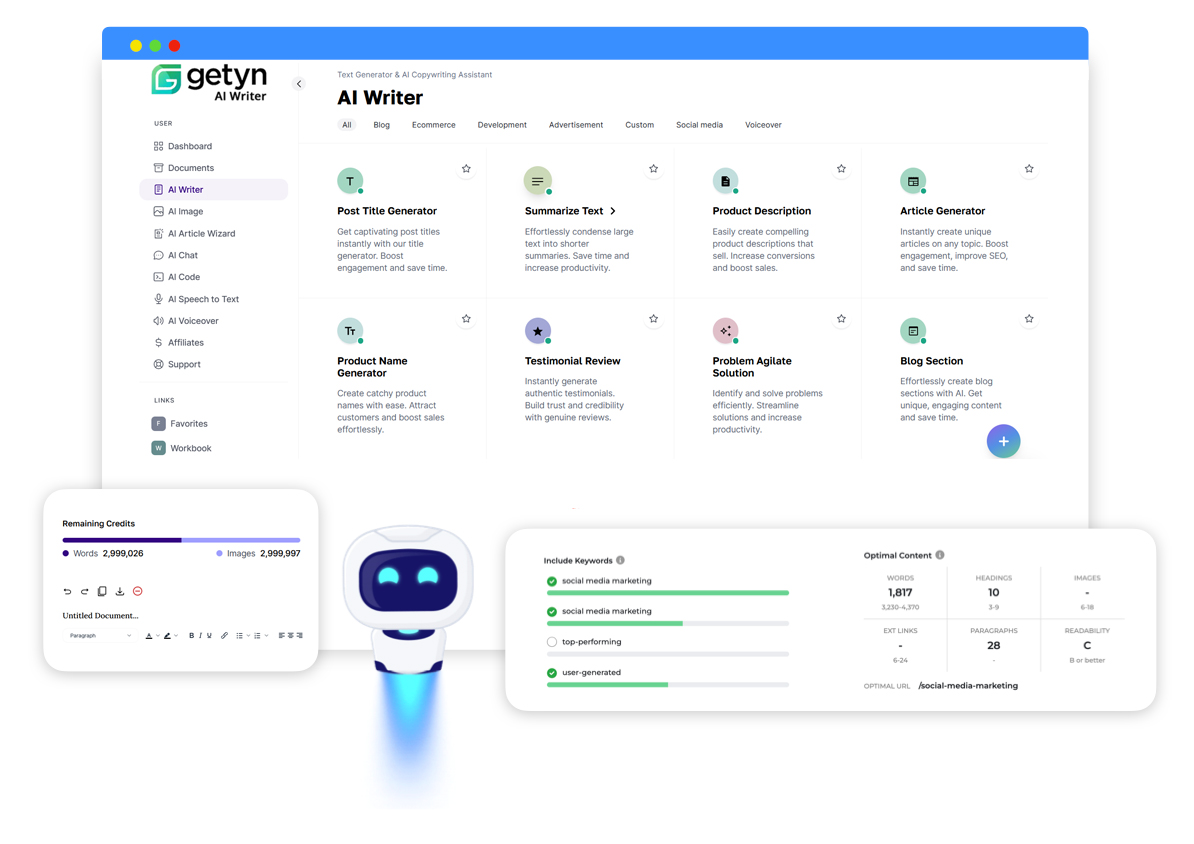This screenshot has width=1194, height=844.
Task: Select the Social media tab
Action: click(x=699, y=124)
